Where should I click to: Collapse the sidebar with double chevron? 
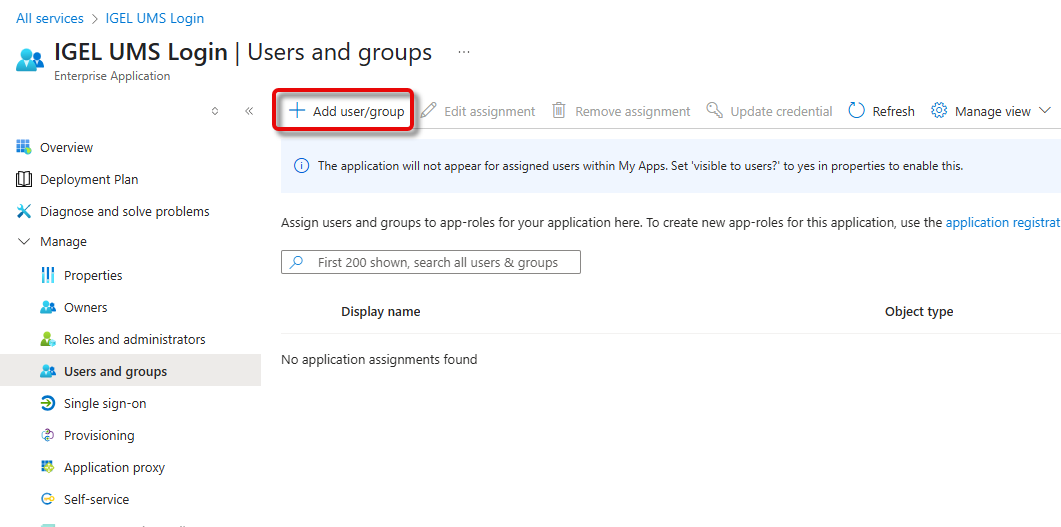coord(249,111)
